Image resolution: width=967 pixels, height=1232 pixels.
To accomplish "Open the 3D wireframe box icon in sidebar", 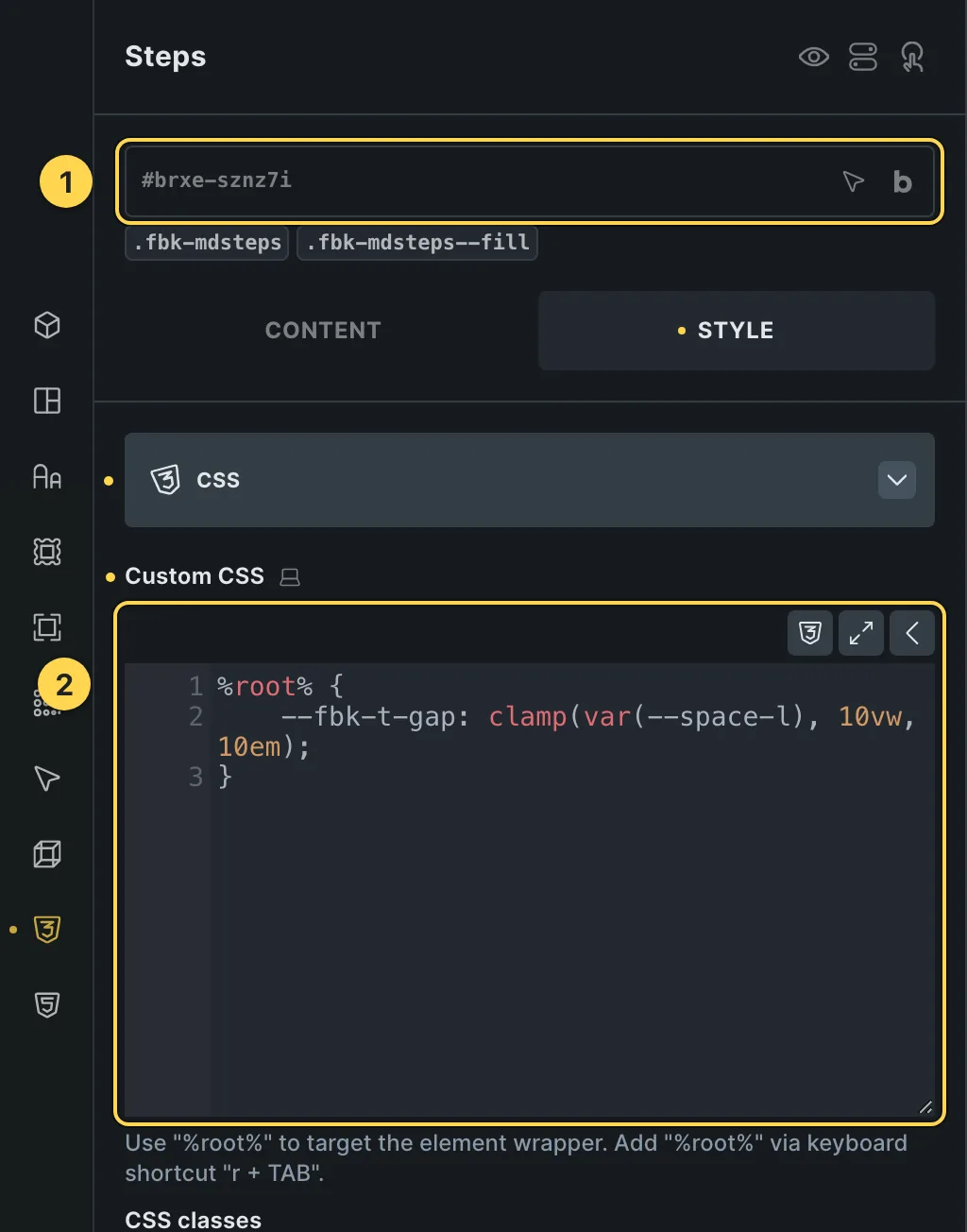I will point(47,854).
